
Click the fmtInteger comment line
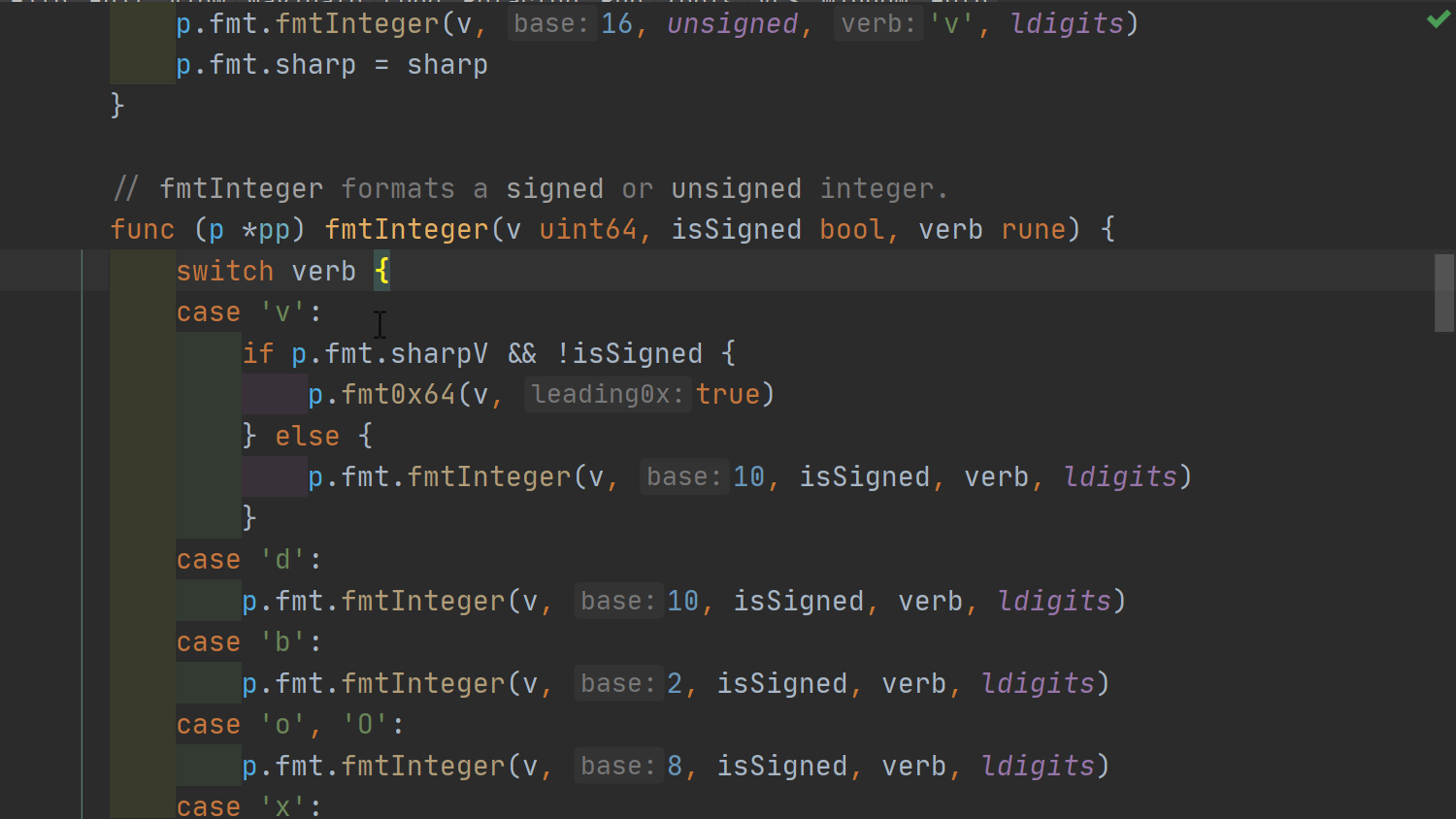[x=529, y=189]
